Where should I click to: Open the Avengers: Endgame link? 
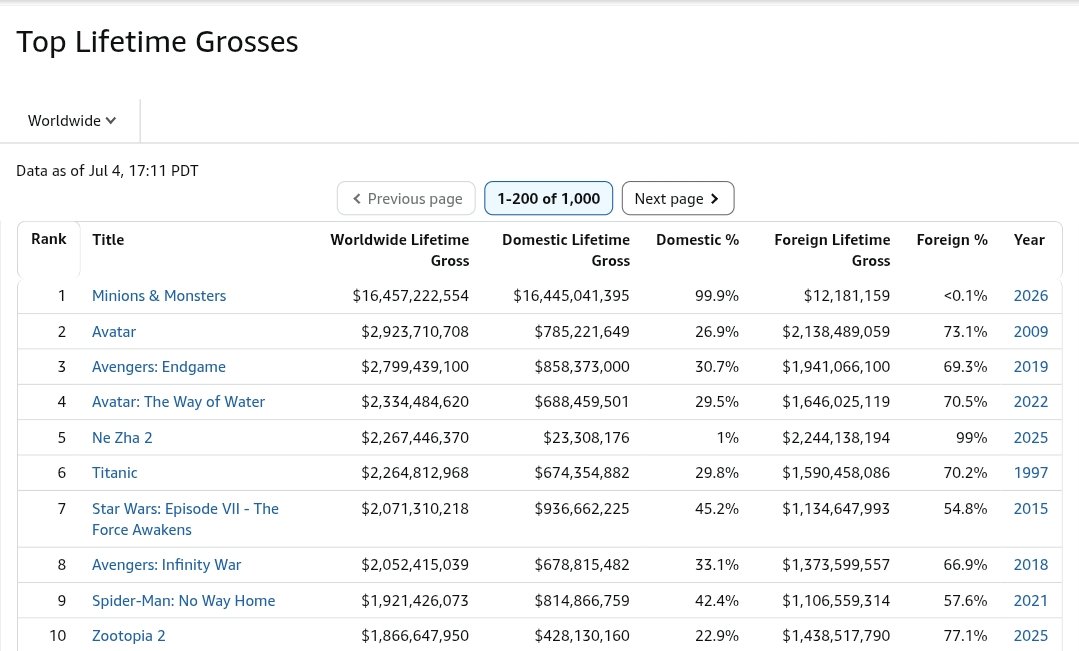point(159,366)
